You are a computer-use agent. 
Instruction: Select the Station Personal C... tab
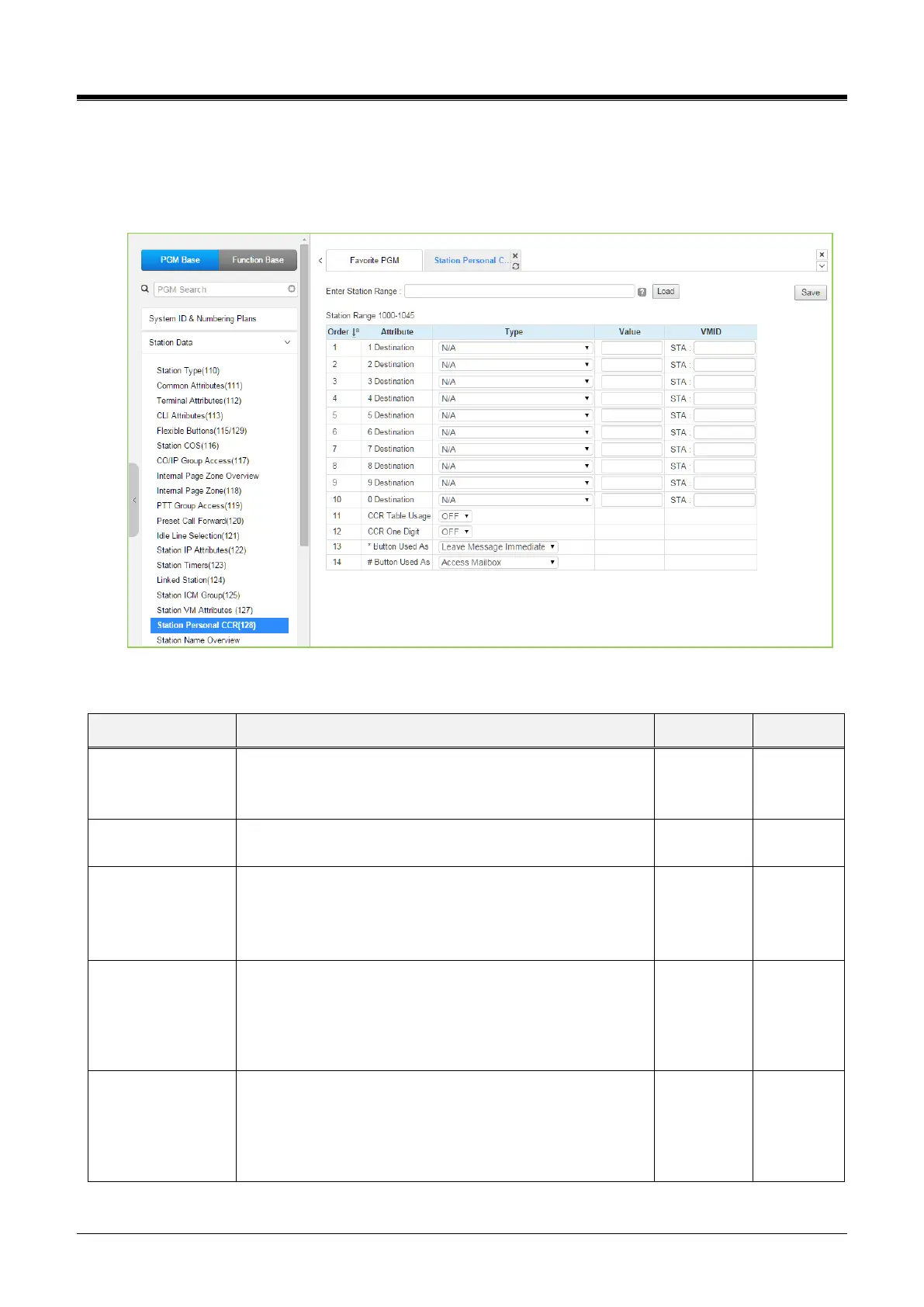[471, 260]
